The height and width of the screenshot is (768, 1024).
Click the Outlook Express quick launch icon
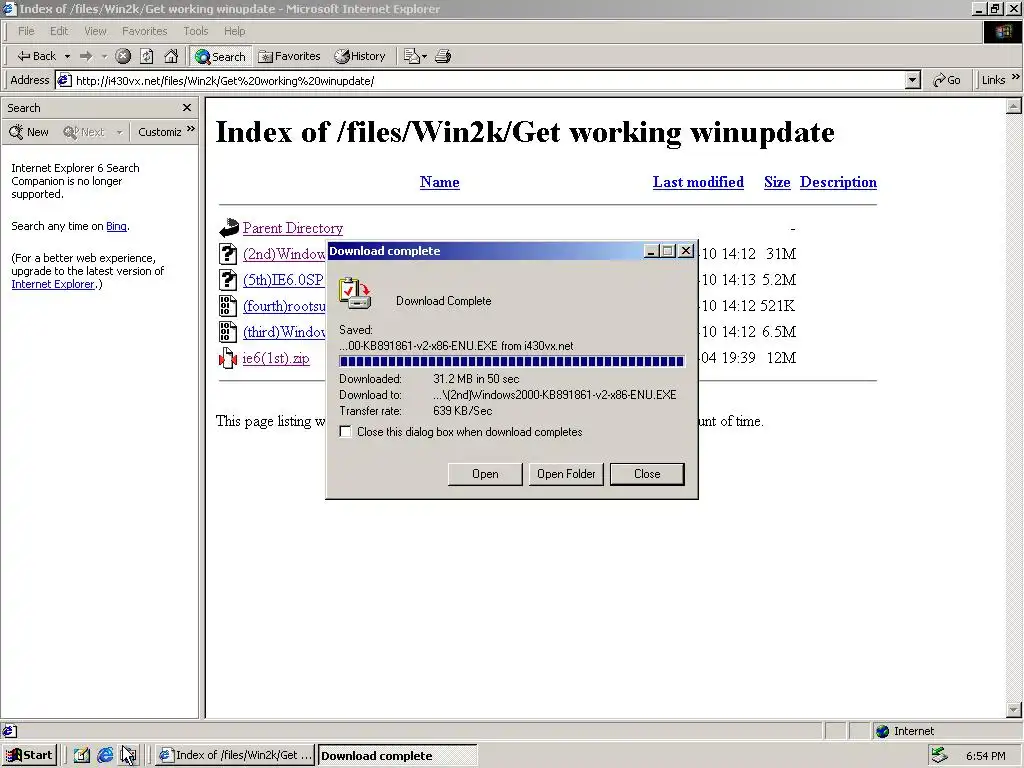pyautogui.click(x=128, y=756)
